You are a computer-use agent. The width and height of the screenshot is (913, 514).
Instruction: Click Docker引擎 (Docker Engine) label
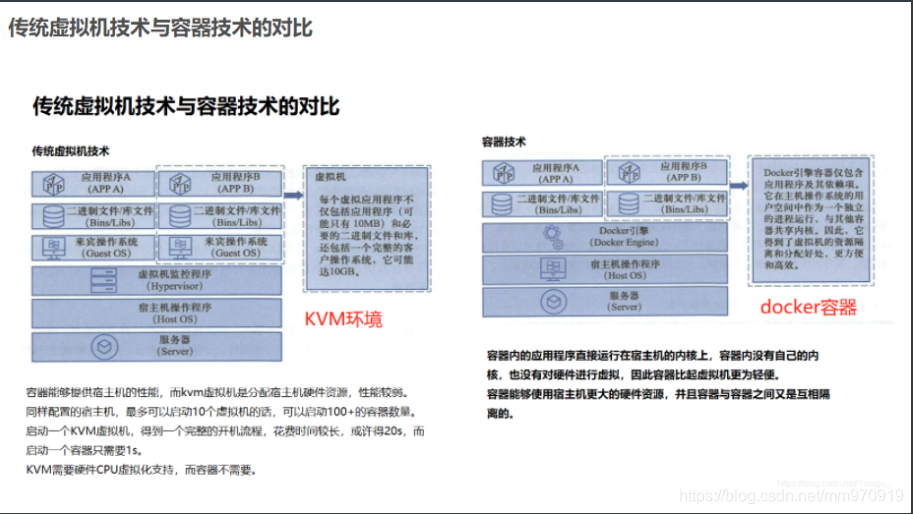pyautogui.click(x=624, y=236)
